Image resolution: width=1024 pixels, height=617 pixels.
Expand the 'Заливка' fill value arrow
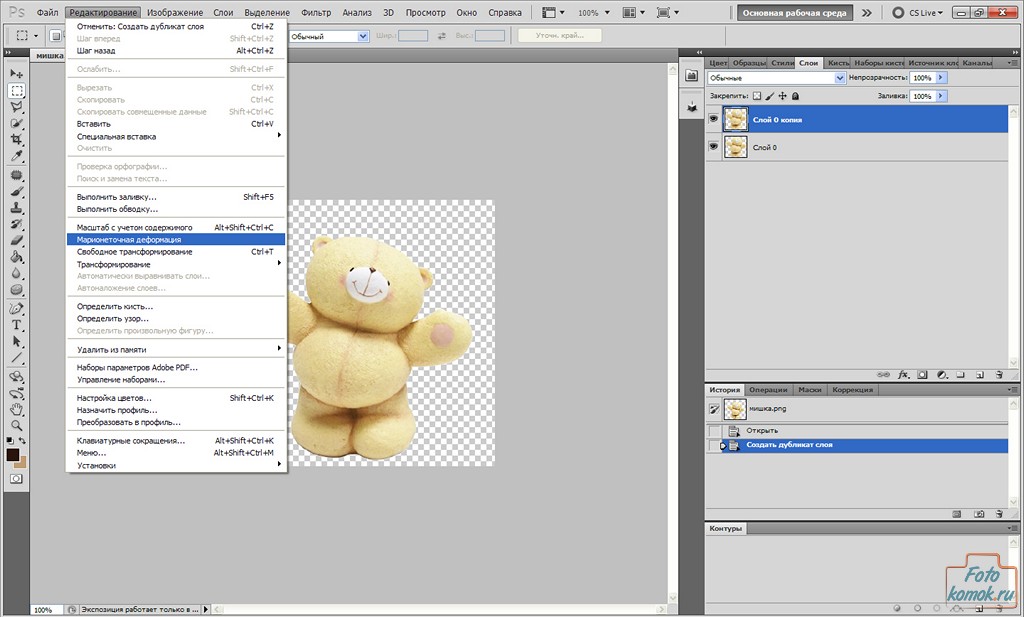coord(941,96)
